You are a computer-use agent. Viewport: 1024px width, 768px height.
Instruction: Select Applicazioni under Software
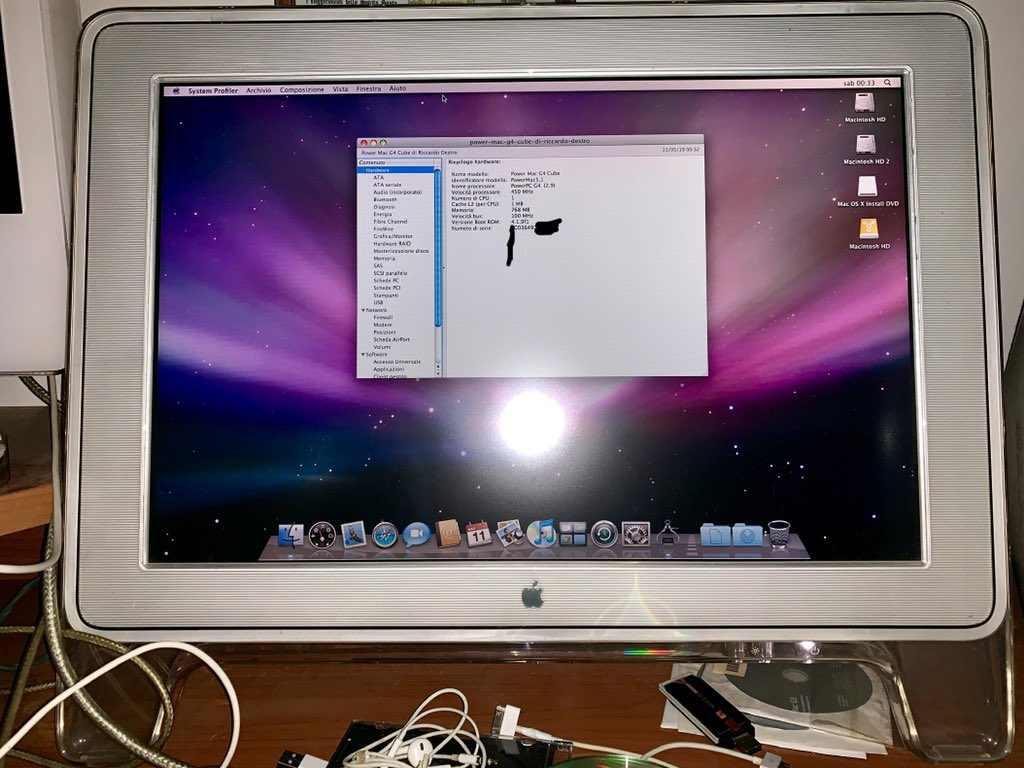click(389, 369)
